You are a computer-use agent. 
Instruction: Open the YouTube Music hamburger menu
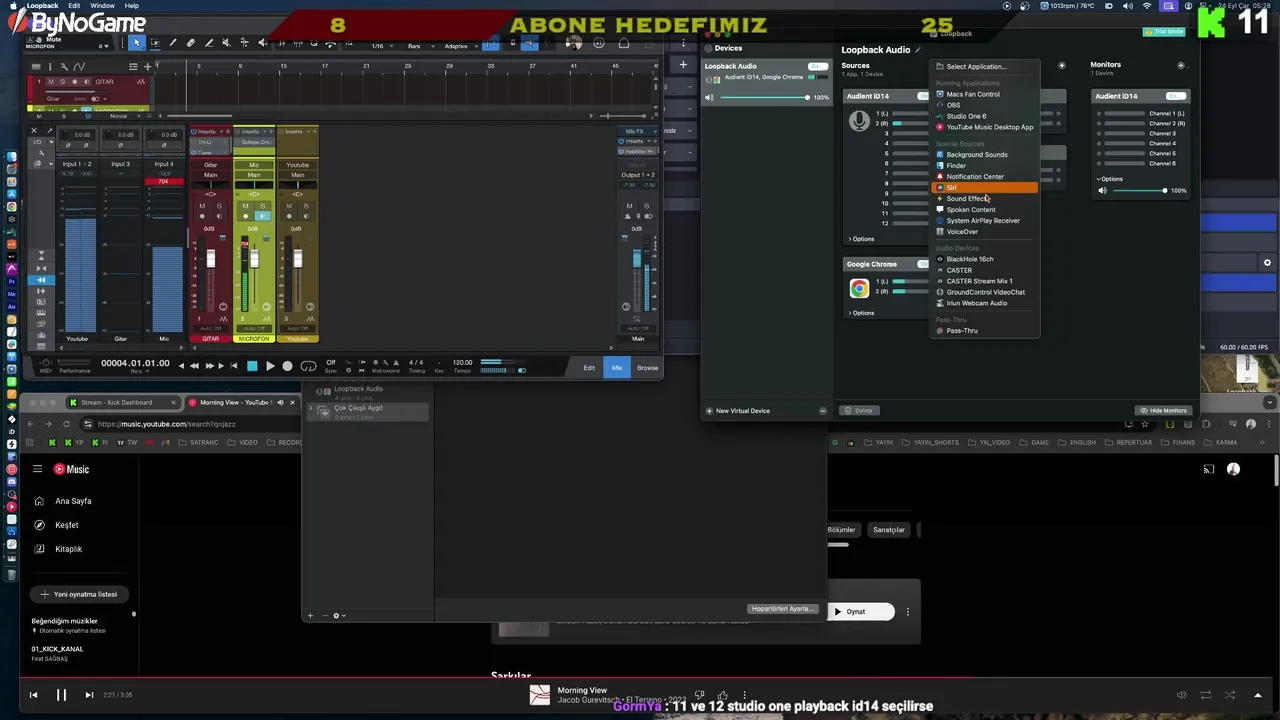point(37,469)
